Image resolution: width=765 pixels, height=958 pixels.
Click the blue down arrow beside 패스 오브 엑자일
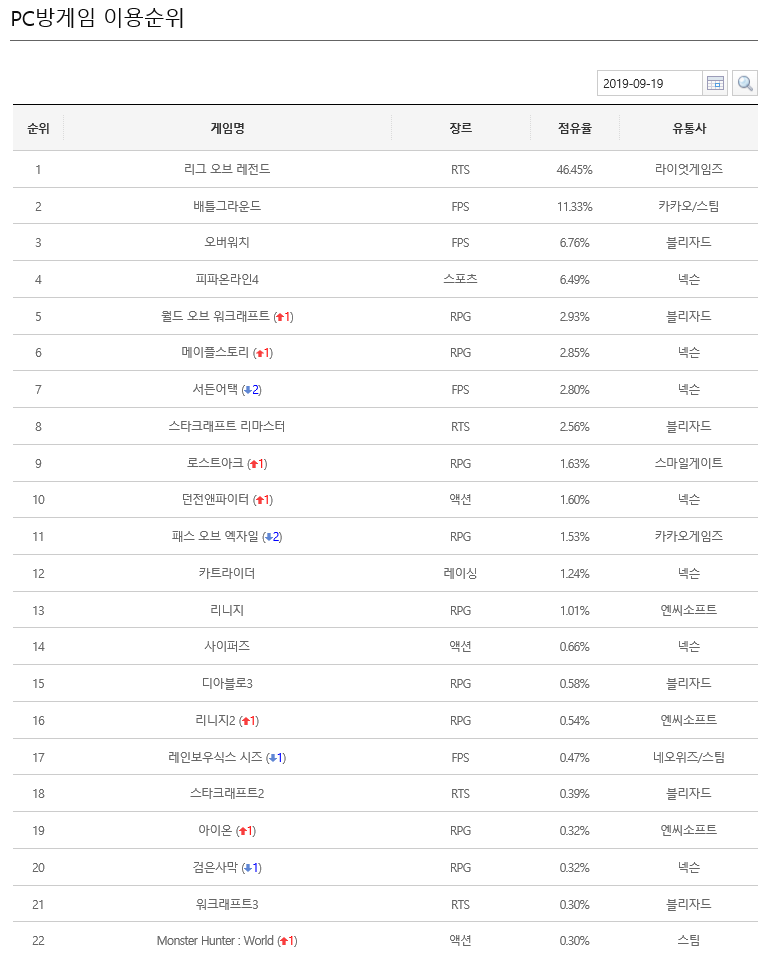point(268,537)
